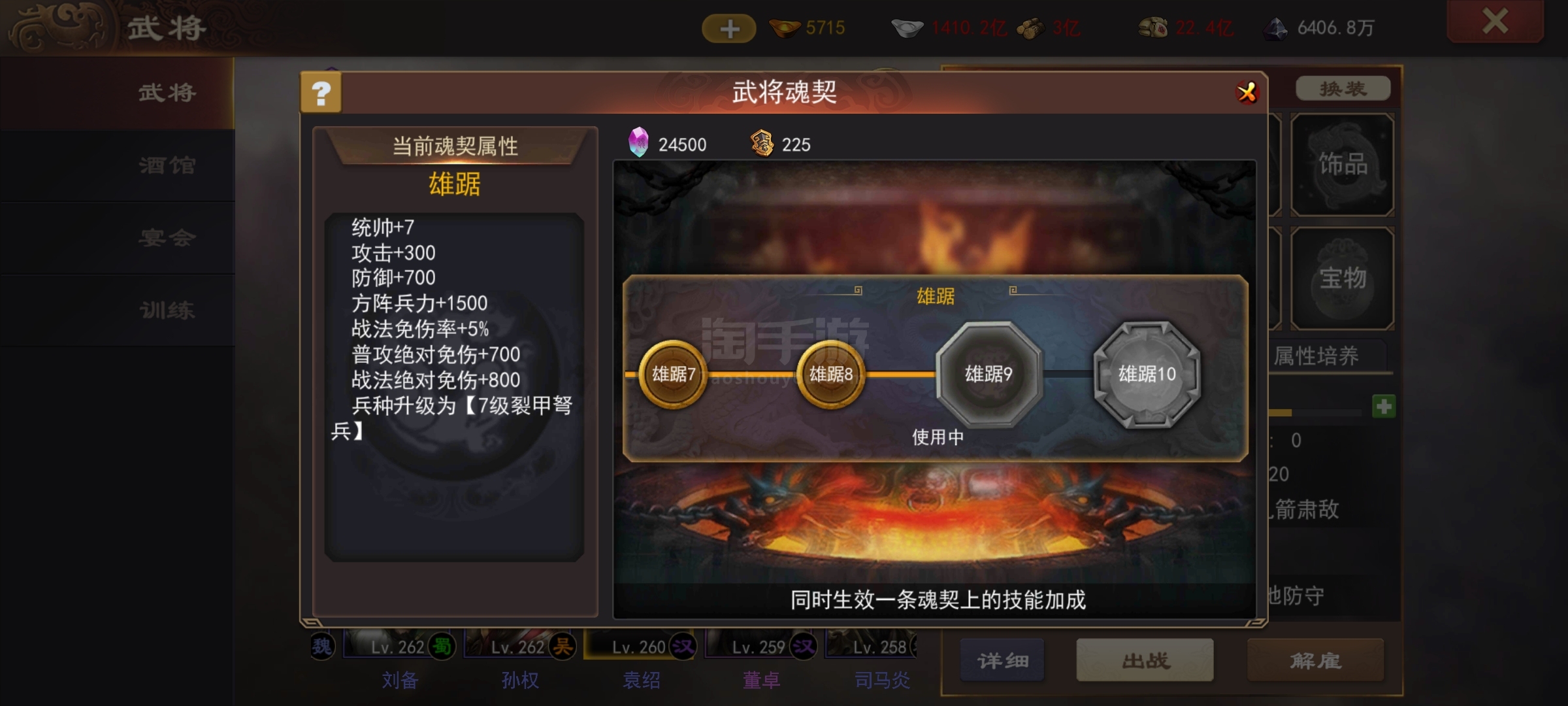Select the 雄踞8 soul node
This screenshot has height=706, width=1568.
[x=830, y=374]
